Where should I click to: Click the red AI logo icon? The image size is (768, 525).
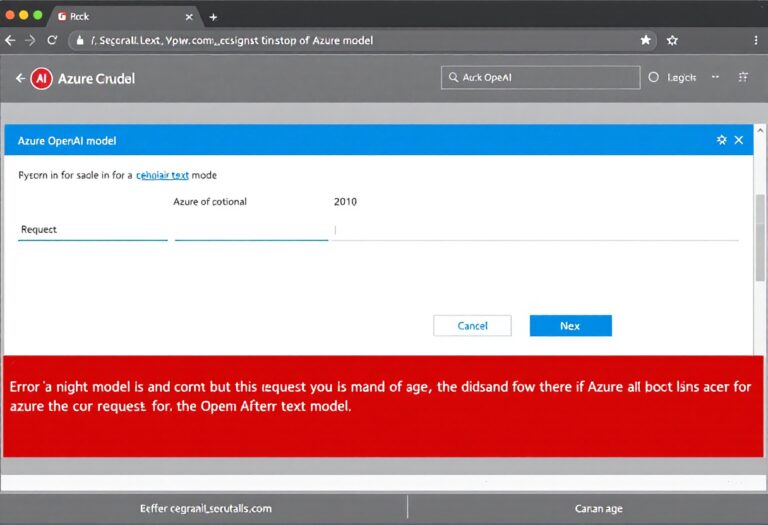(41, 78)
